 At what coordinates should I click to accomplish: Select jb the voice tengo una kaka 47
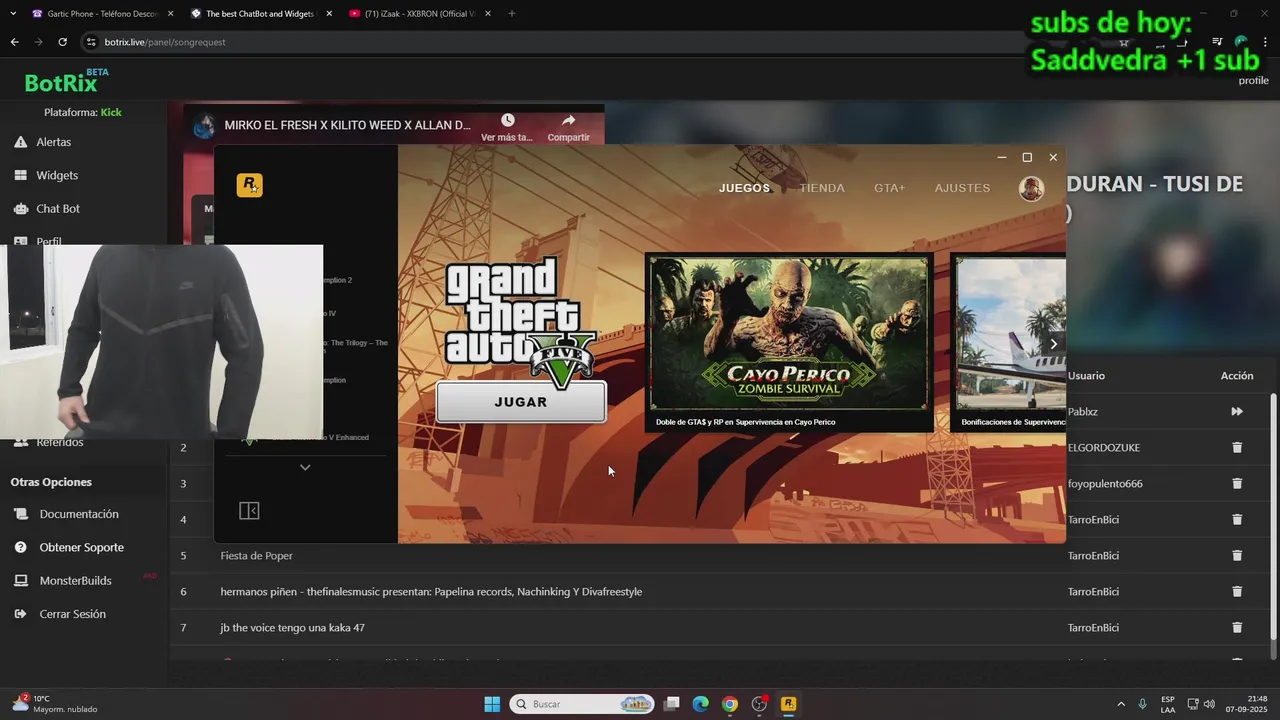pos(292,628)
